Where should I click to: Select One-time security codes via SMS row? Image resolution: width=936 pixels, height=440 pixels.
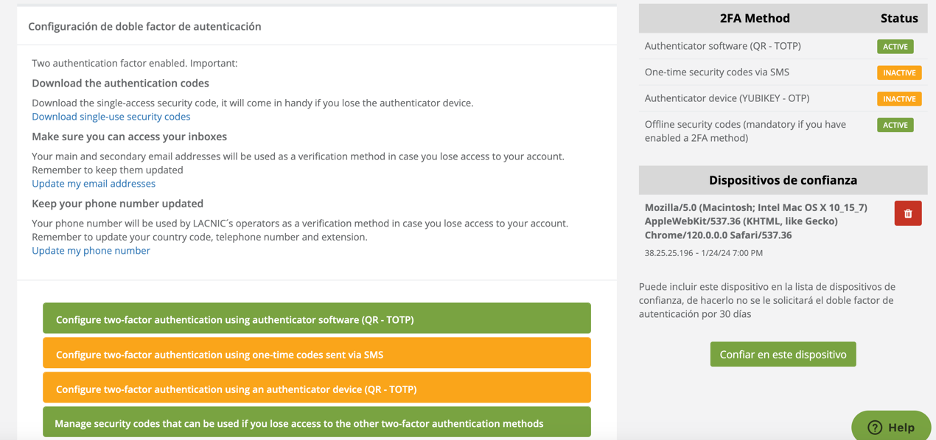[x=716, y=72]
